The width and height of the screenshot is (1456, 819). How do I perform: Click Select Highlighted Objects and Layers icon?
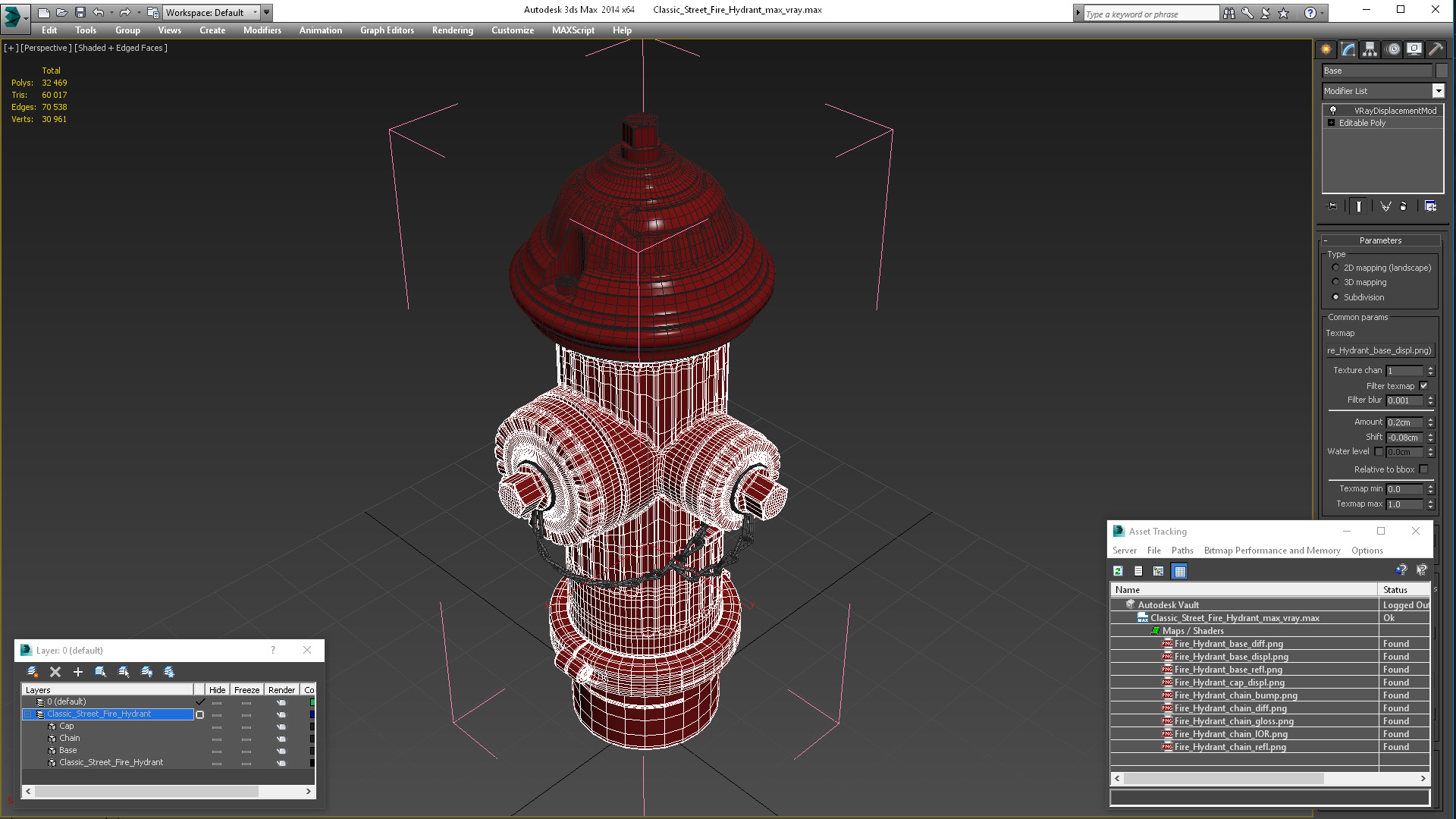[101, 672]
